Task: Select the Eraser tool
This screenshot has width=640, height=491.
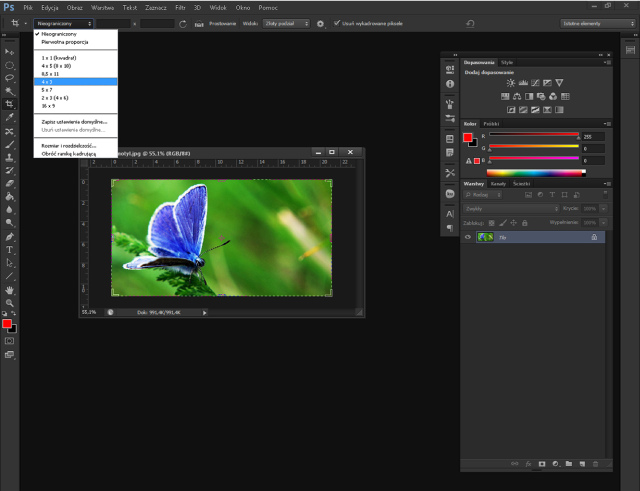Action: 9,184
